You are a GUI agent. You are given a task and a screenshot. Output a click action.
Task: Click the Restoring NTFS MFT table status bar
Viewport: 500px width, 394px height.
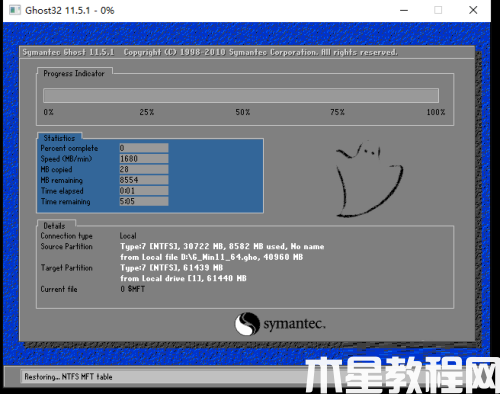click(x=163, y=377)
